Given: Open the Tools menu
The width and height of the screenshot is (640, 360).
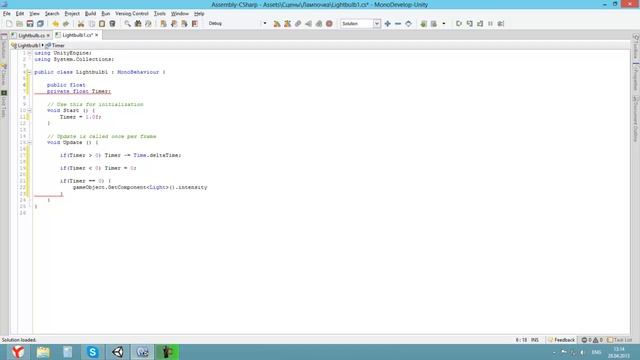Looking at the screenshot, I should pos(160,13).
